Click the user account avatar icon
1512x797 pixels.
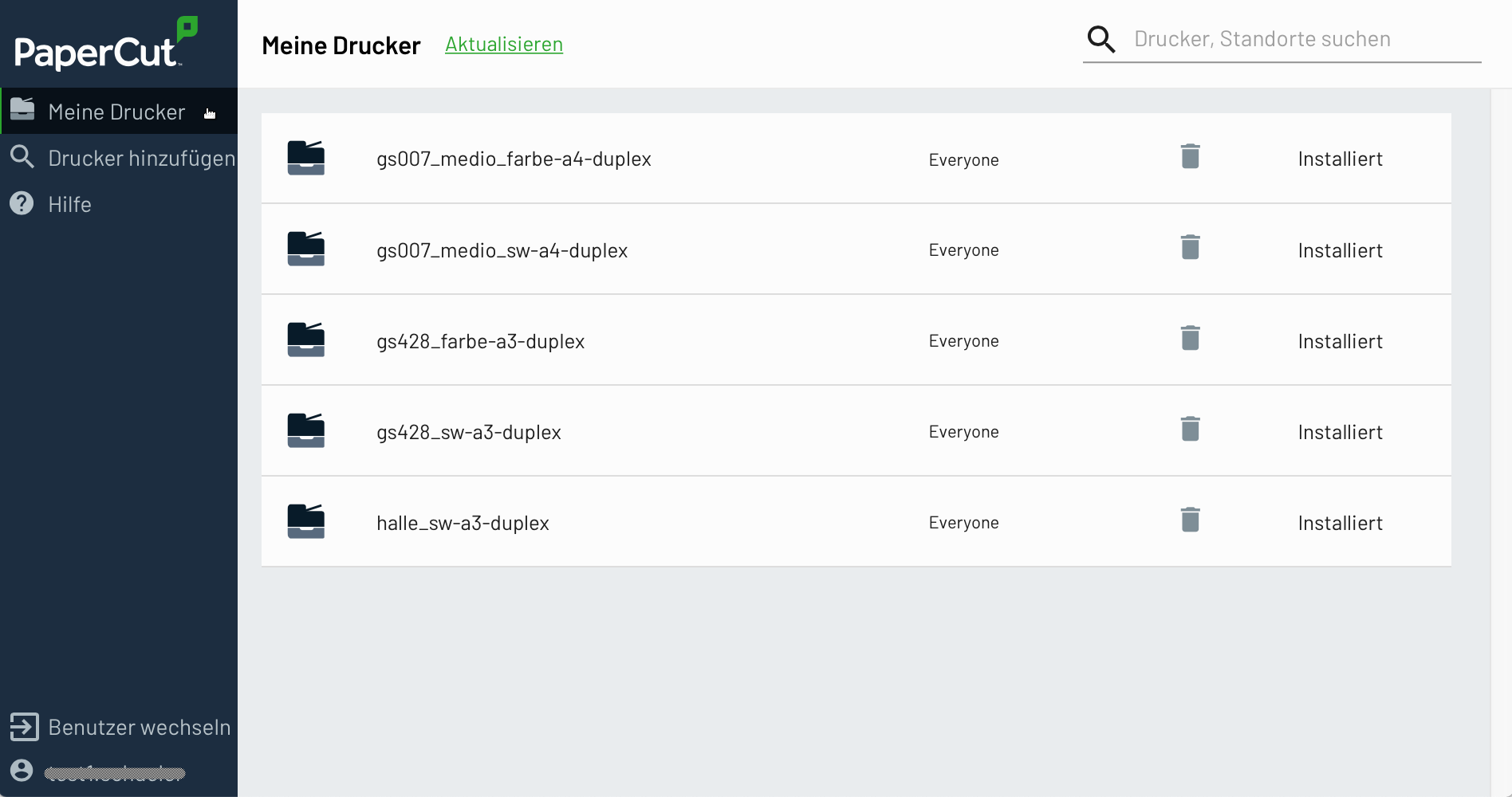[22, 771]
